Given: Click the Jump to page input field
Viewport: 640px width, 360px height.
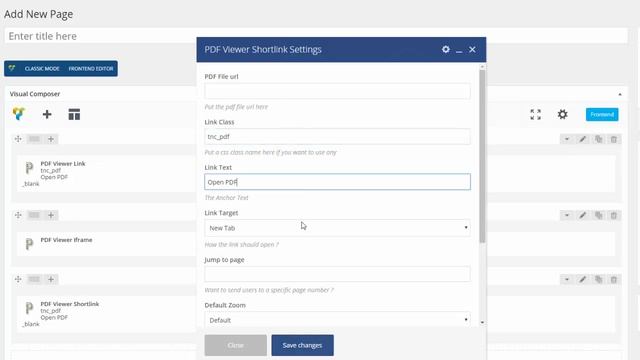Looking at the screenshot, I should (x=337, y=274).
